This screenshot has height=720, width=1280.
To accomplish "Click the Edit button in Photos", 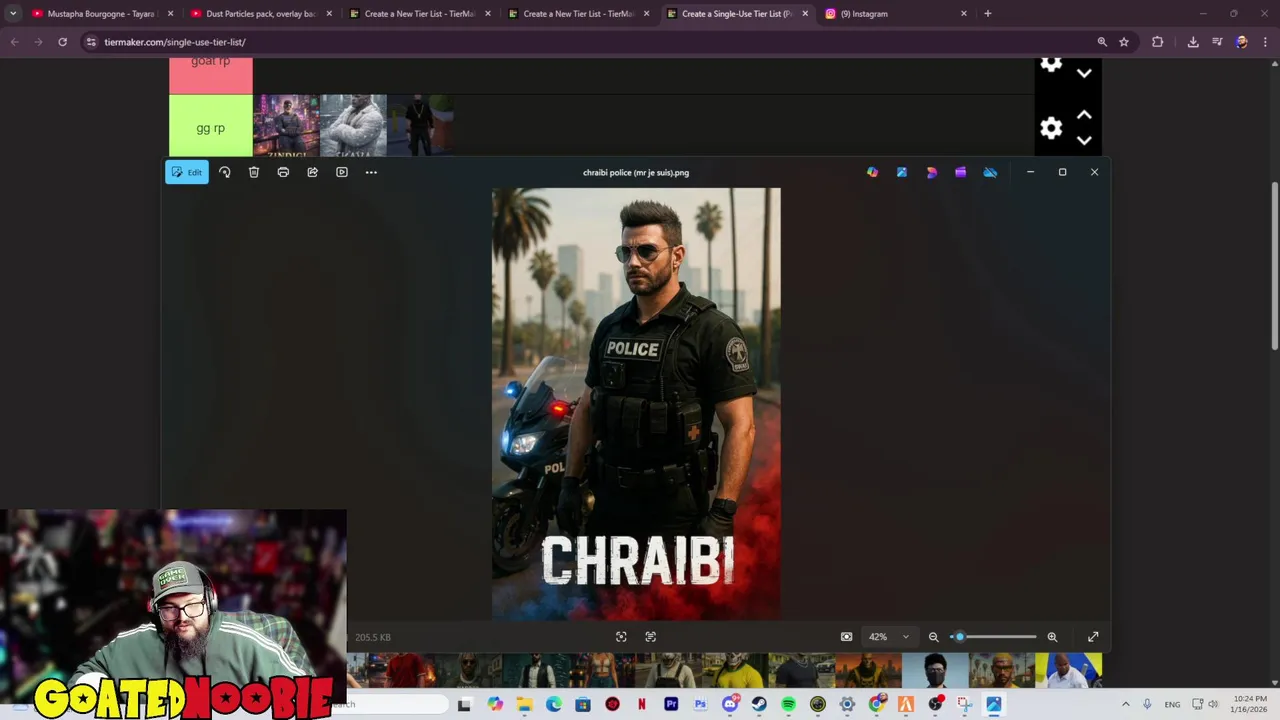I will point(187,172).
